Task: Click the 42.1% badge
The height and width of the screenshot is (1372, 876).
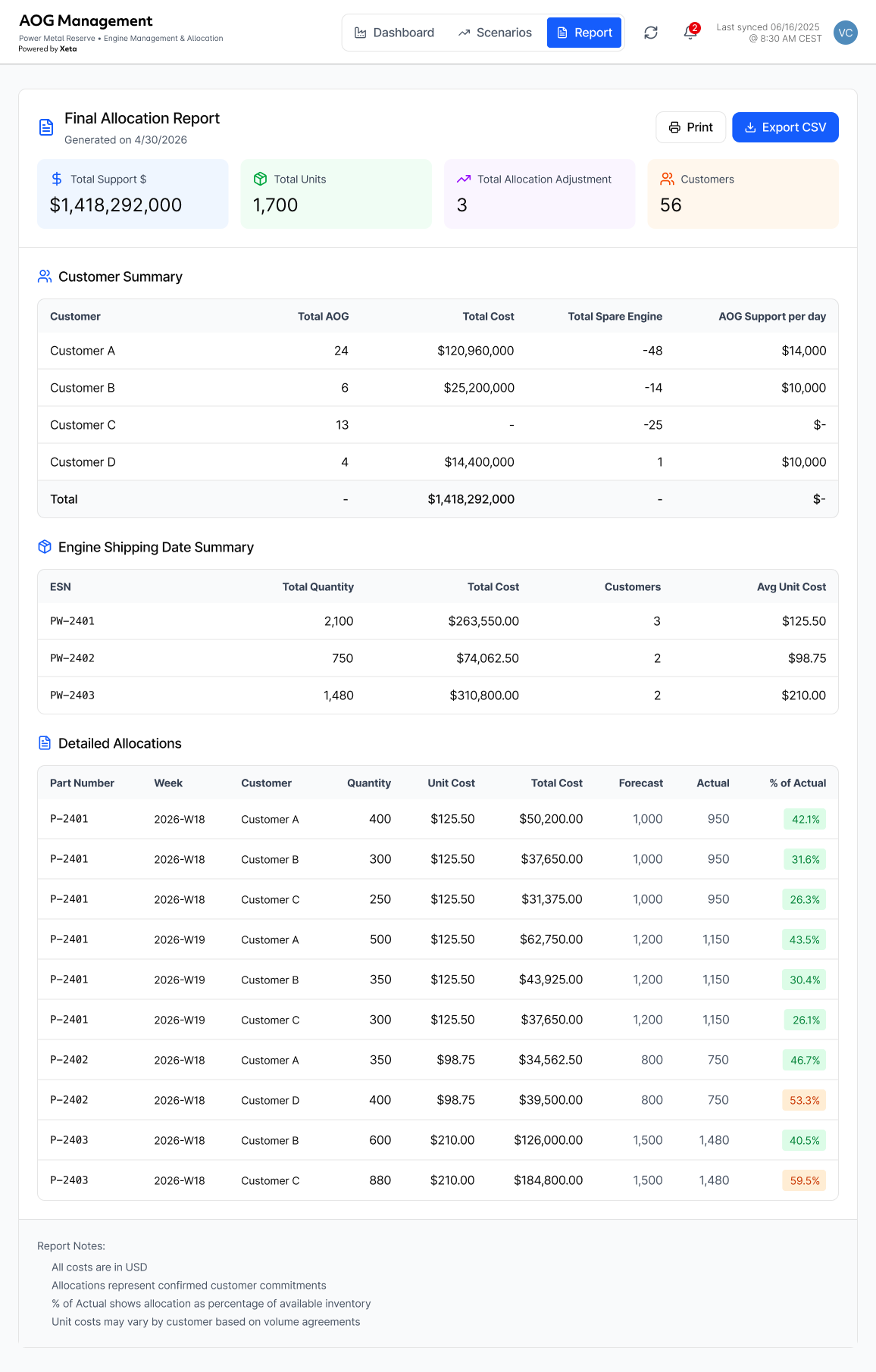Action: tap(805, 819)
